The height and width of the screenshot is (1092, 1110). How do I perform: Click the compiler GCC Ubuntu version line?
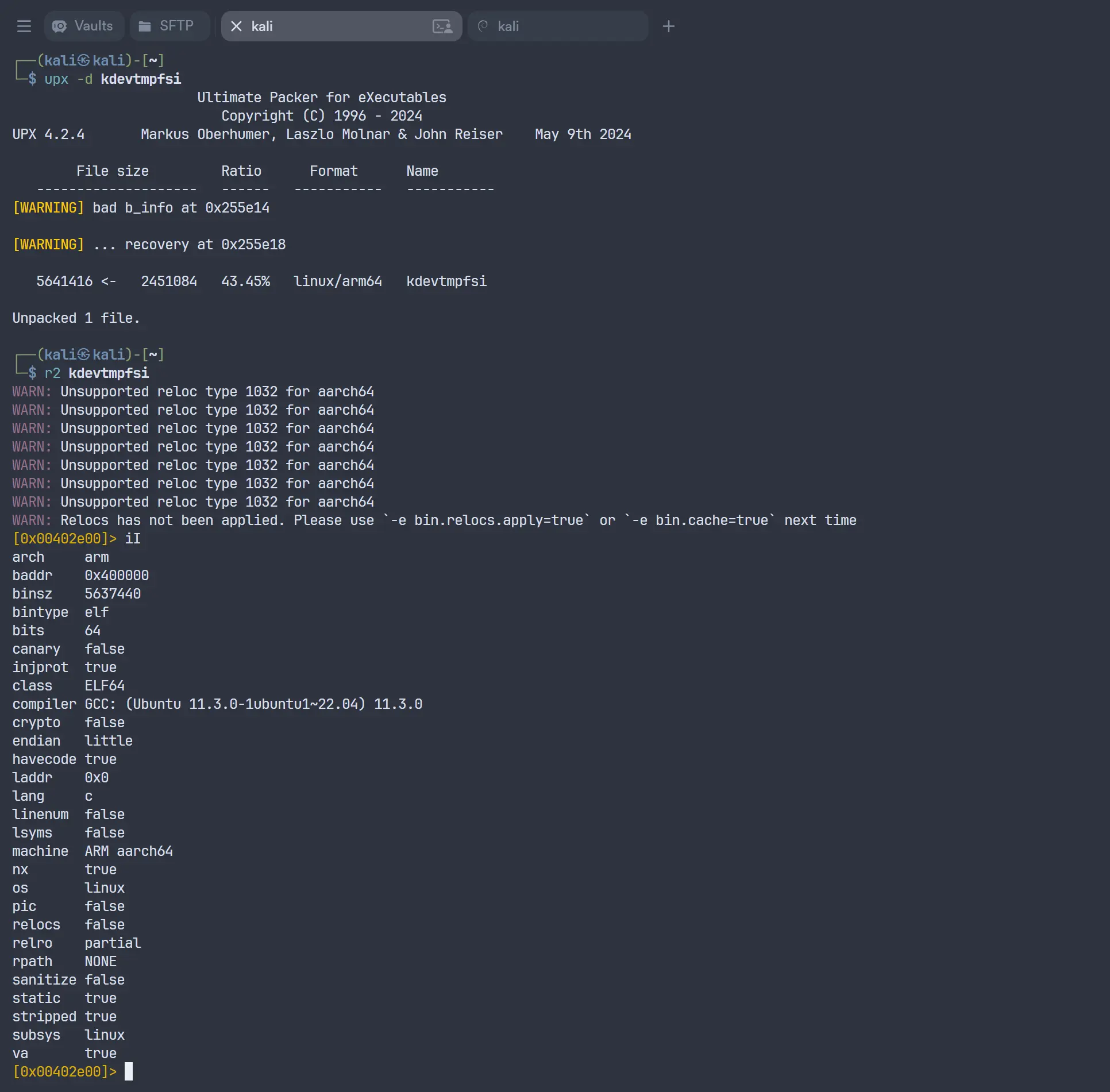[x=253, y=704]
